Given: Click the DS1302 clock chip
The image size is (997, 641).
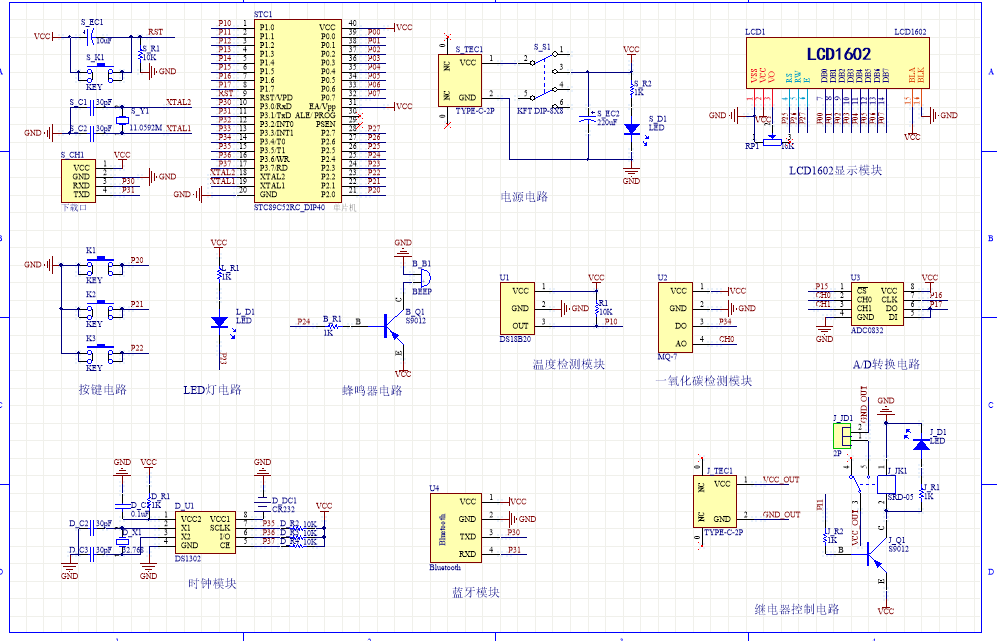Looking at the screenshot, I should click(203, 535).
